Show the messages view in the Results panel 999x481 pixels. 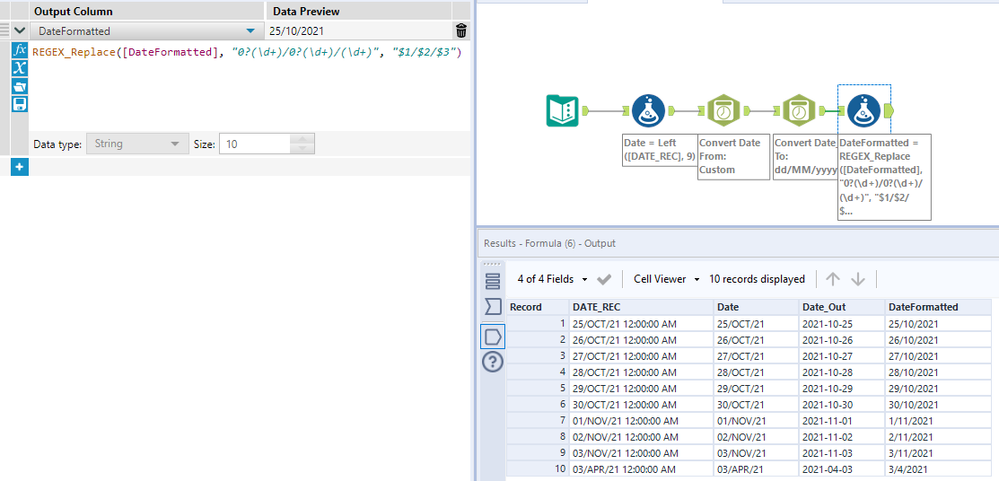(x=492, y=281)
